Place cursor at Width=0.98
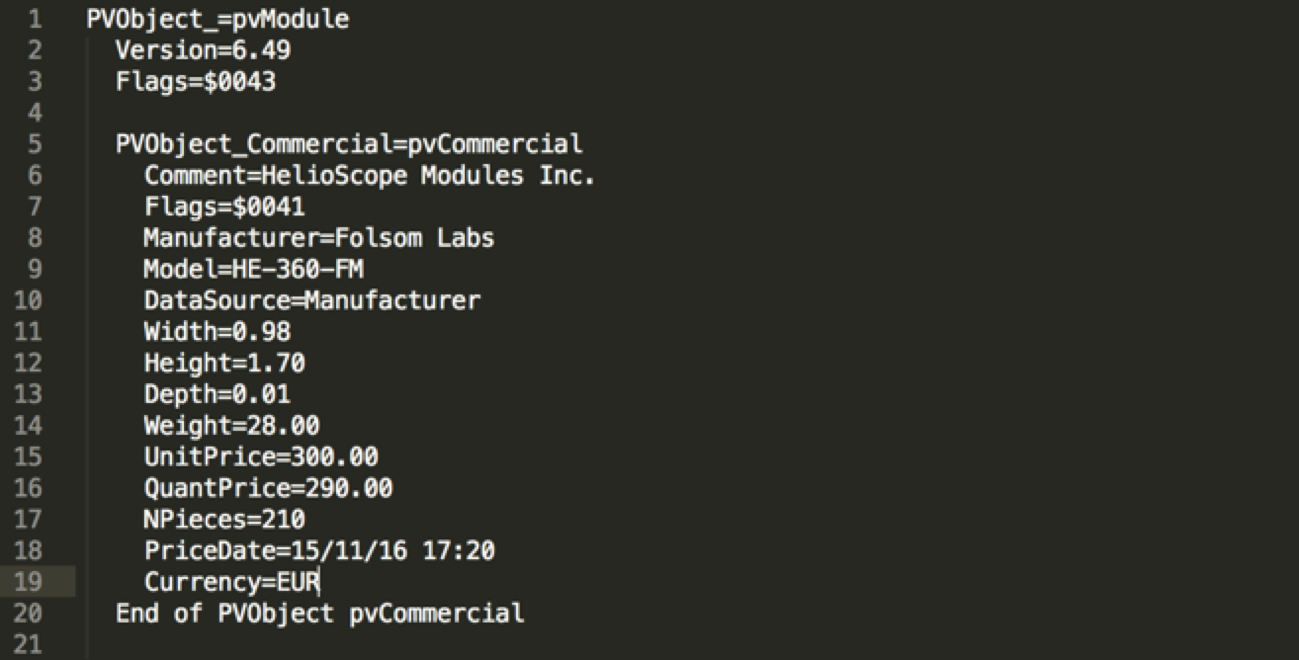The image size is (1299, 660). pos(218,332)
